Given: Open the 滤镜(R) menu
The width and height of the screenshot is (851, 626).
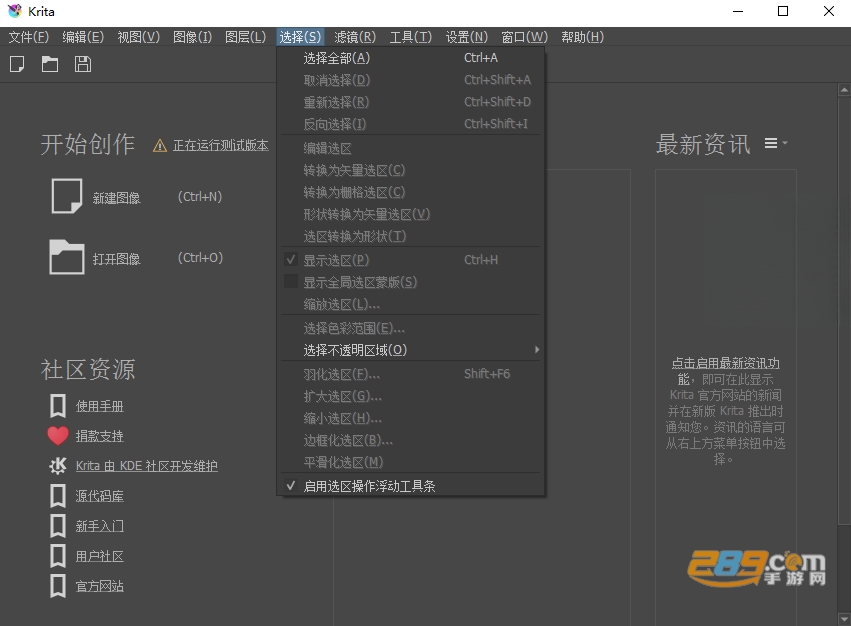Looking at the screenshot, I should click(x=355, y=37).
